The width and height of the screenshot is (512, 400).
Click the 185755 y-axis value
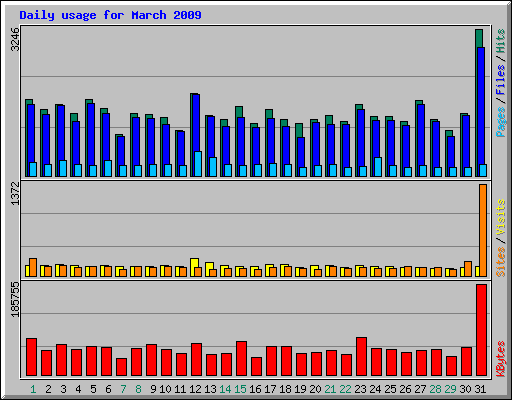[x=15, y=299]
